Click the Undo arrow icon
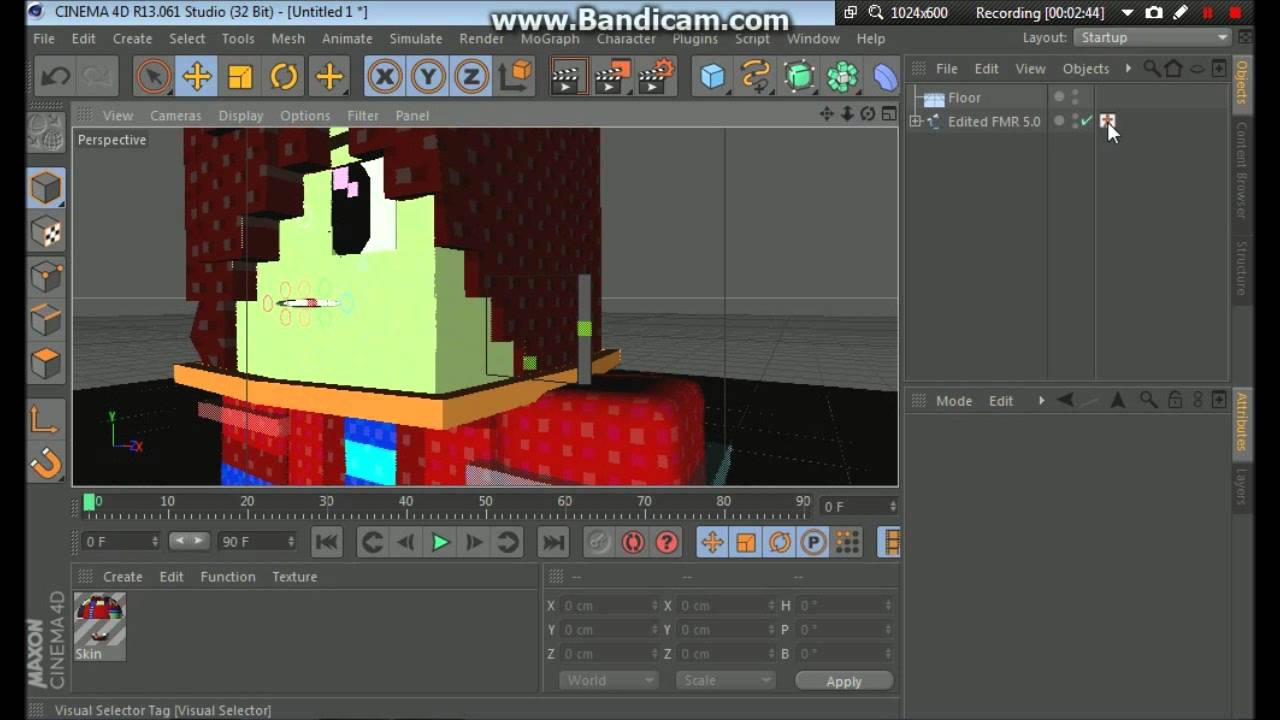 55,77
